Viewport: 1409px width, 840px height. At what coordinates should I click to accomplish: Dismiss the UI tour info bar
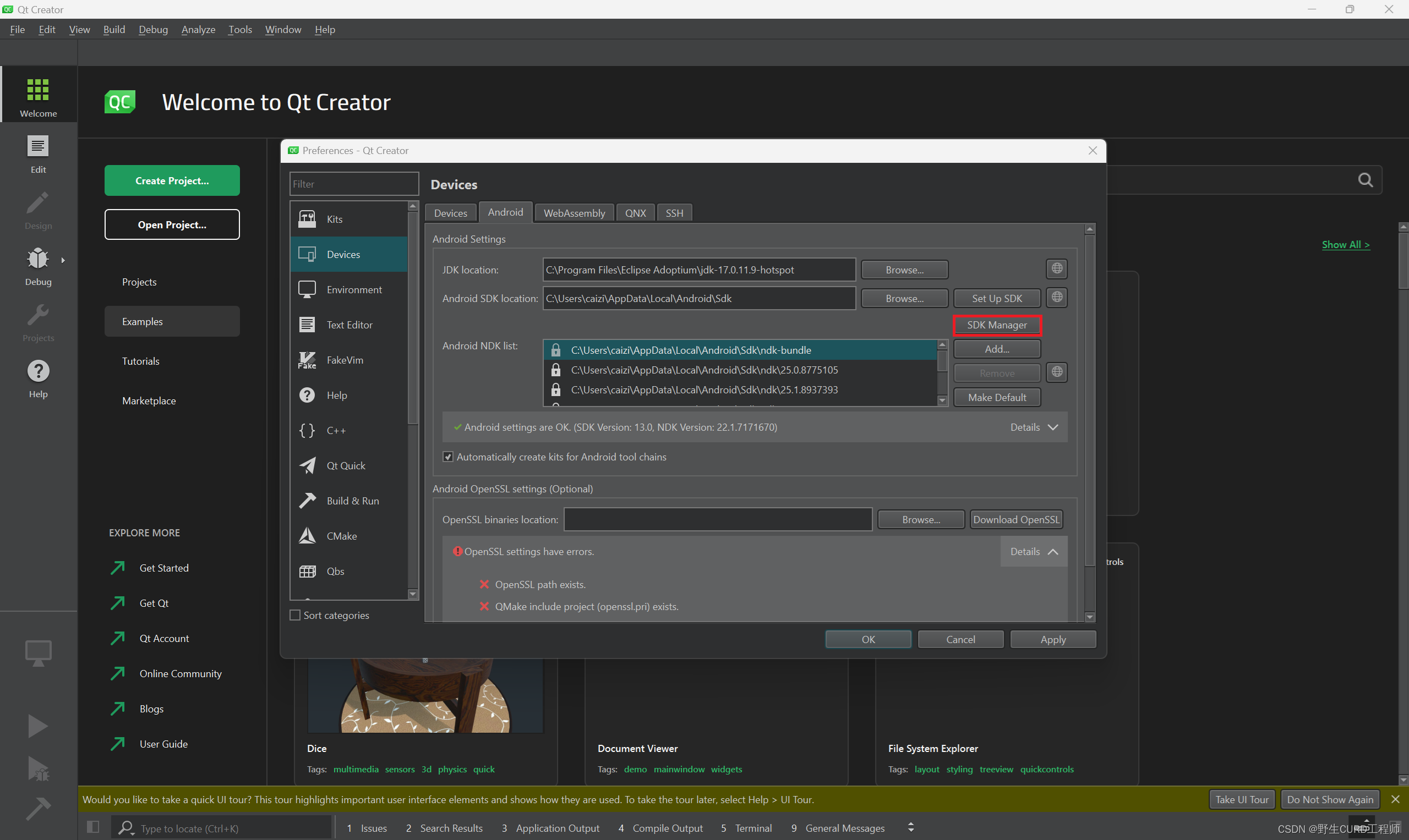click(x=1395, y=799)
